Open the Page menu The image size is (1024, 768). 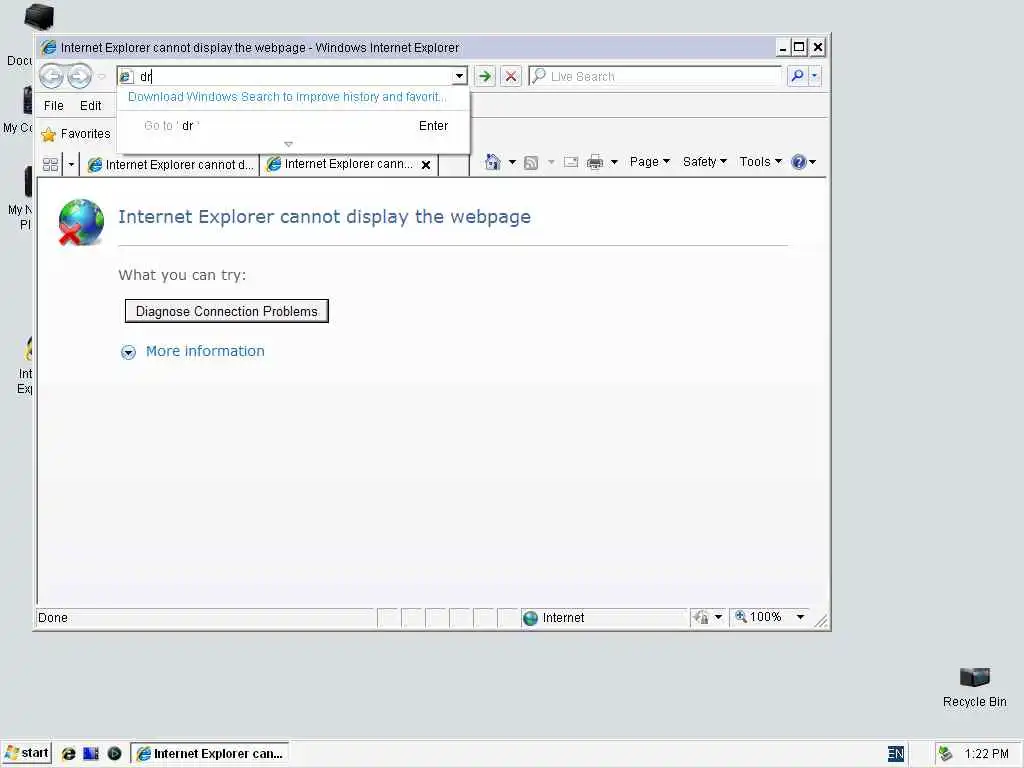650,161
